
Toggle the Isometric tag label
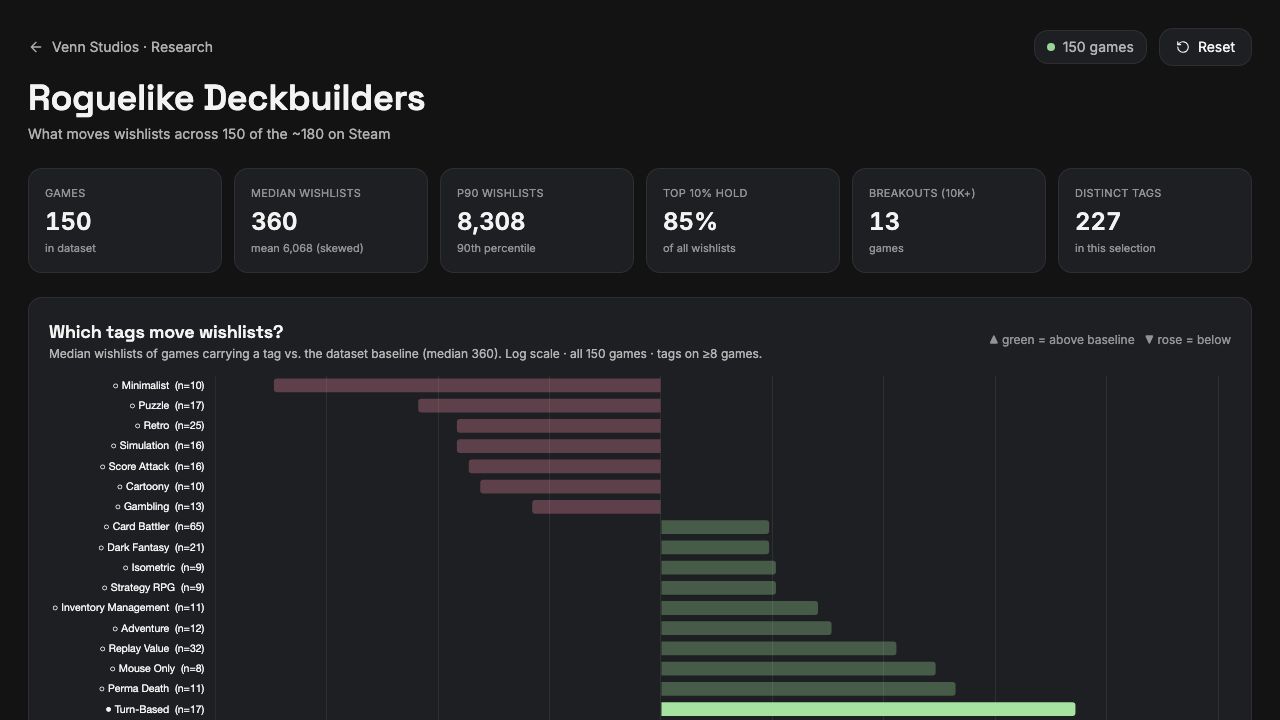pos(163,567)
